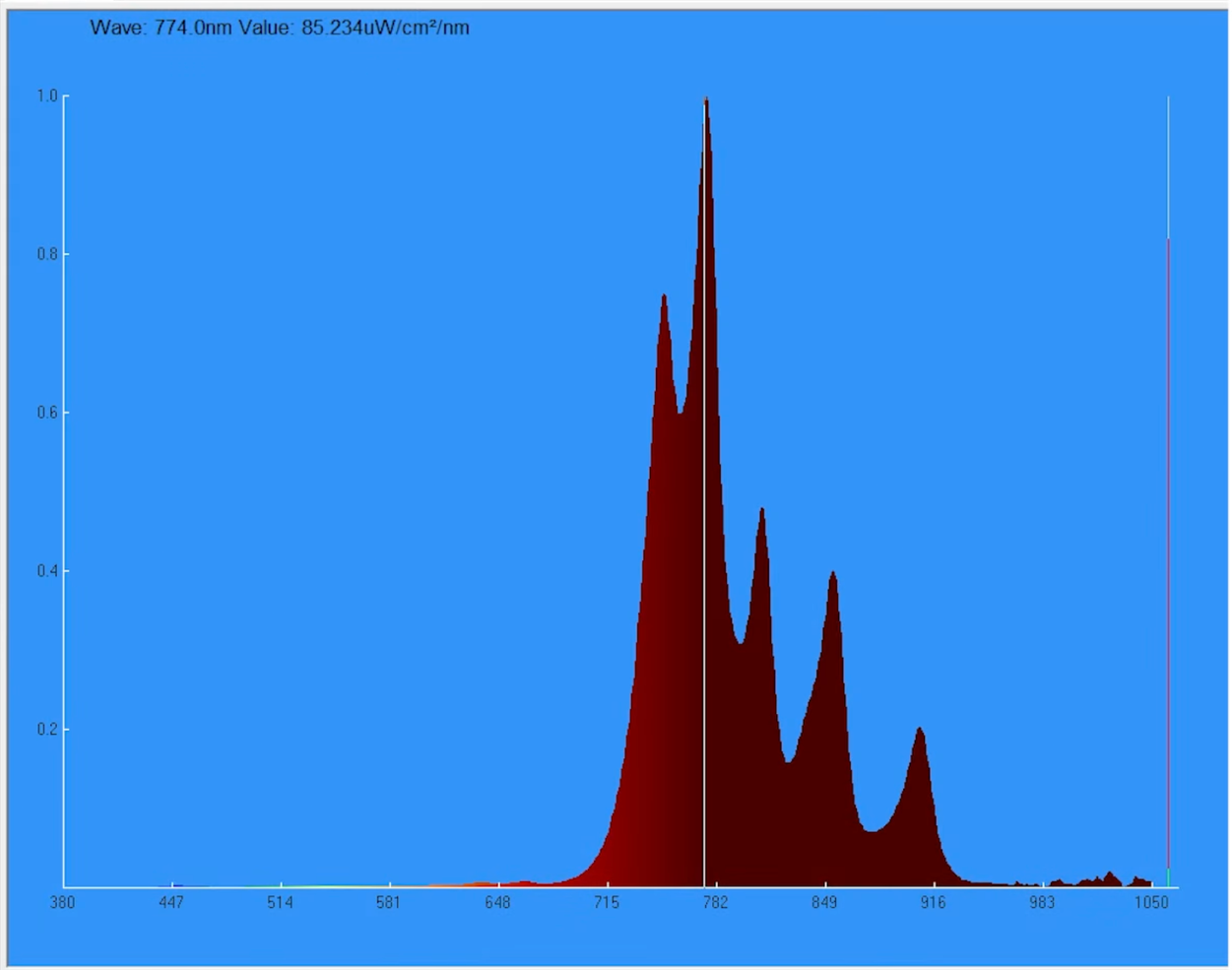The image size is (1232, 970).
Task: Click the 715 wavelength axis label
Action: click(x=607, y=902)
